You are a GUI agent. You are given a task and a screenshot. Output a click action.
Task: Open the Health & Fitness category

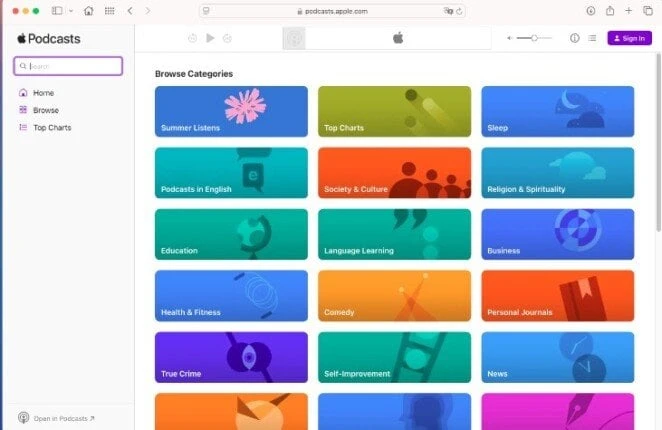(231, 296)
